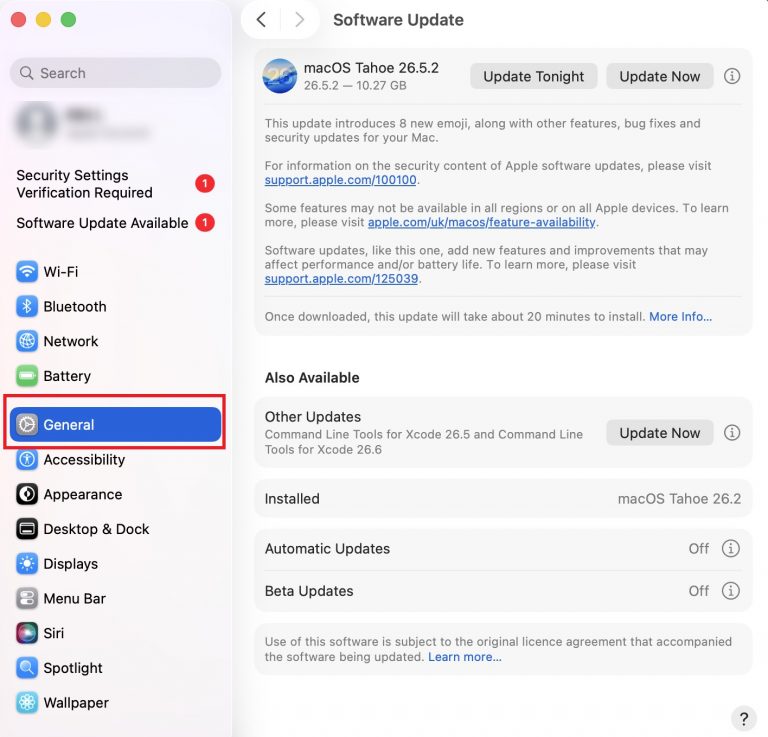Viewport: 768px width, 737px height.
Task: Open the support.apple.com/100100 link
Action: 340,180
